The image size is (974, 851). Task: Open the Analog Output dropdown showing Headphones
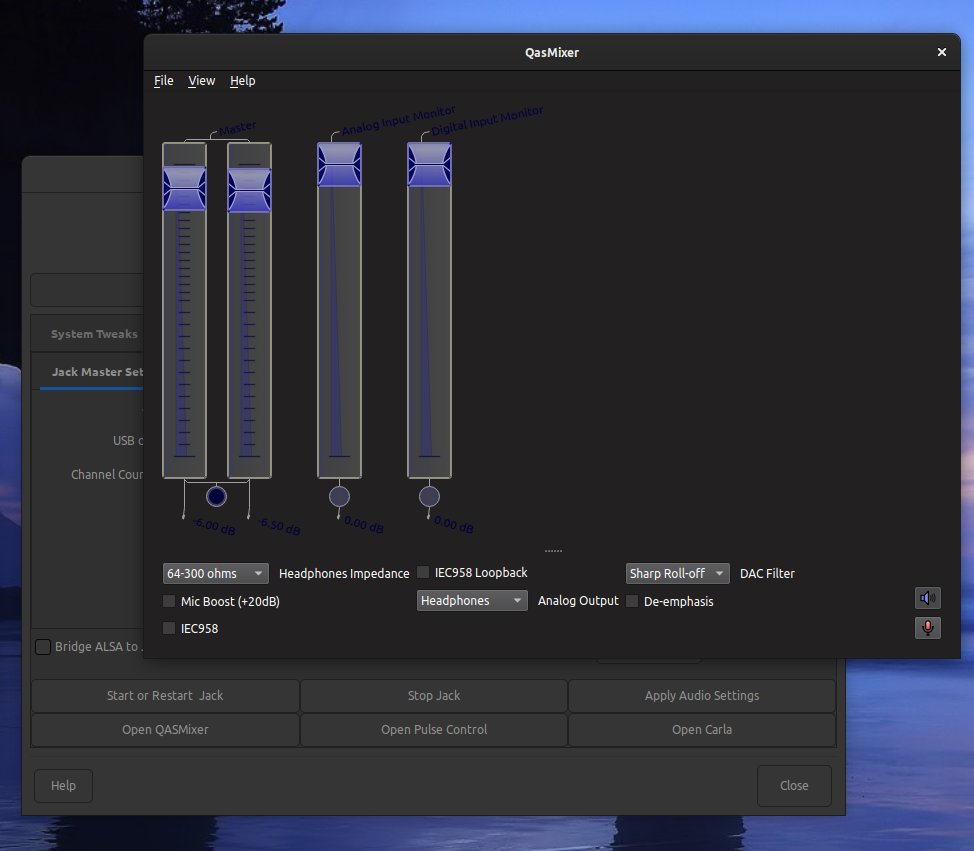(x=471, y=600)
